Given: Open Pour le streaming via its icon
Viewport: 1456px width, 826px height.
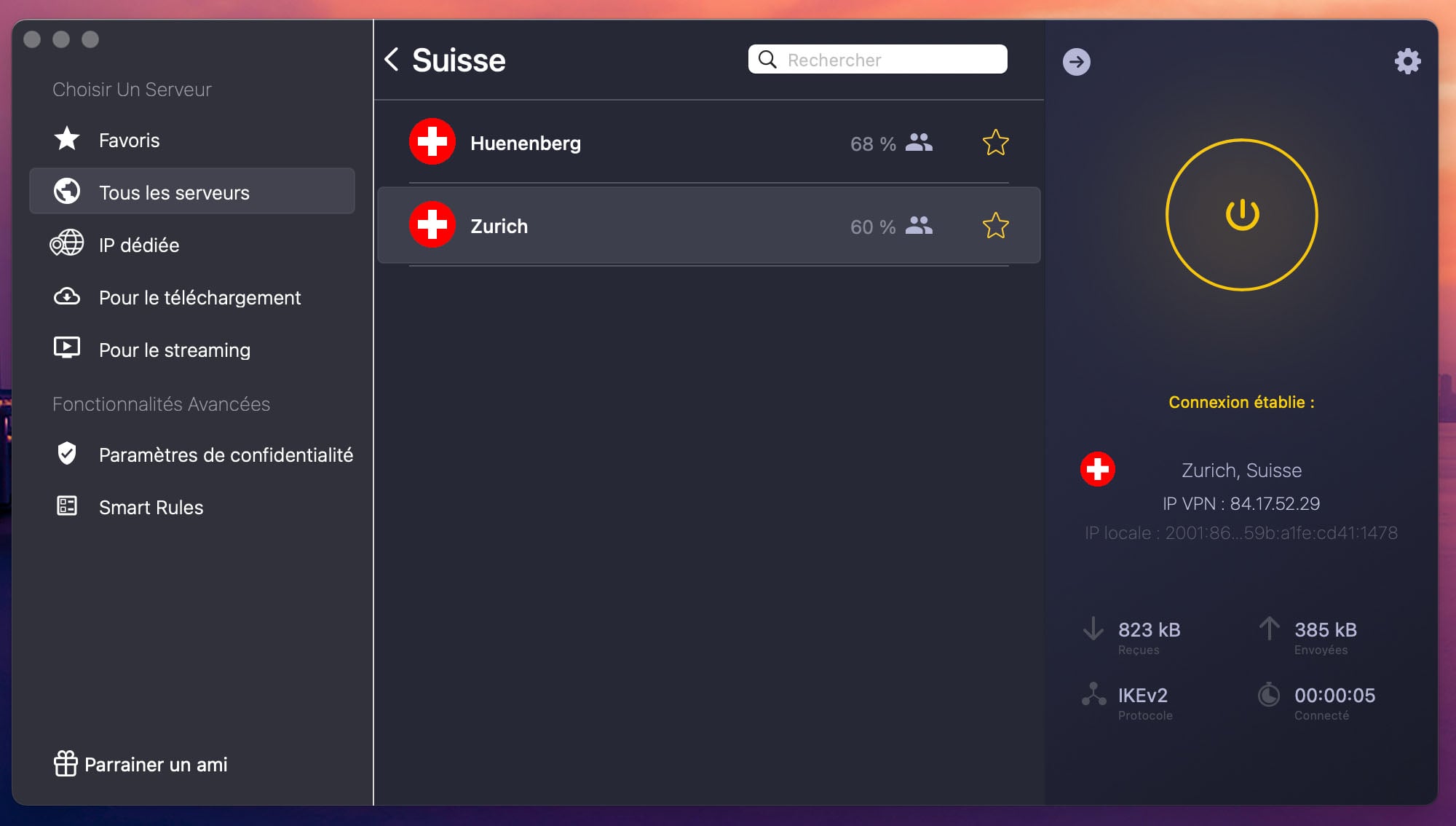Looking at the screenshot, I should coord(66,350).
